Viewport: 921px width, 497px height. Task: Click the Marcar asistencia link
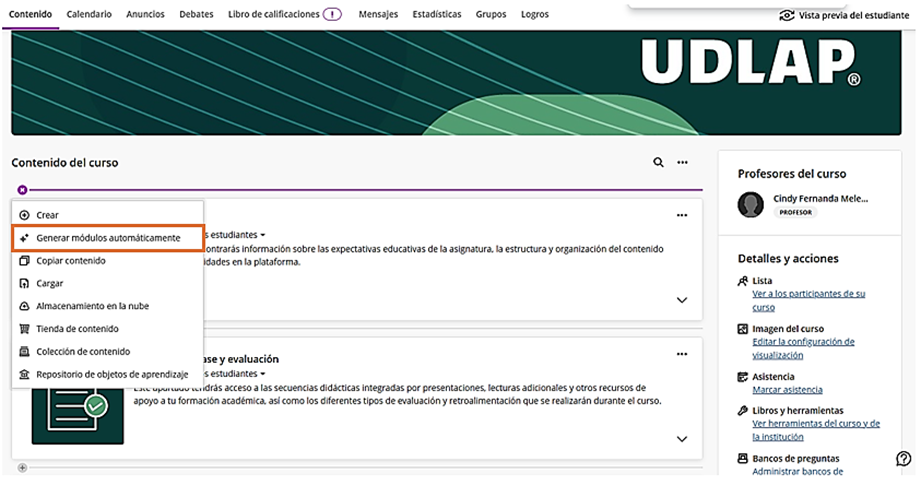788,389
